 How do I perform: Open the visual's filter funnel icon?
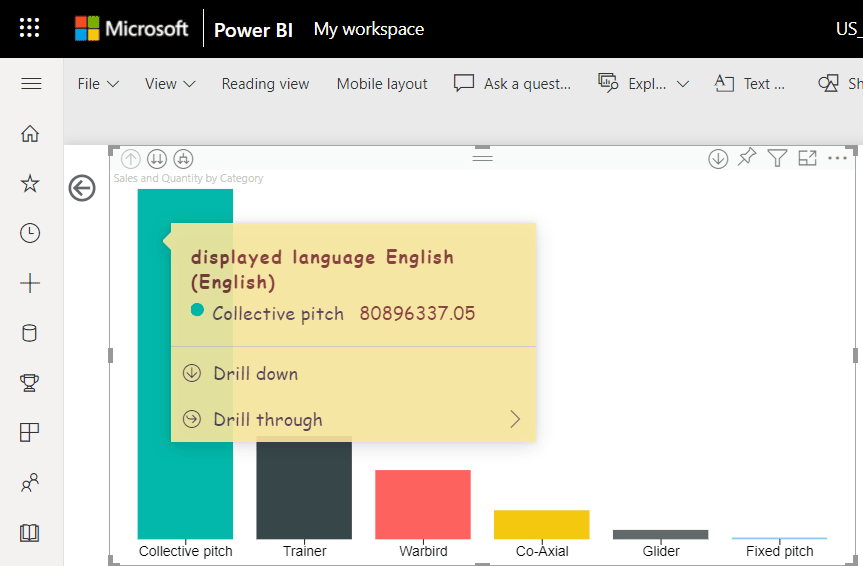[777, 159]
